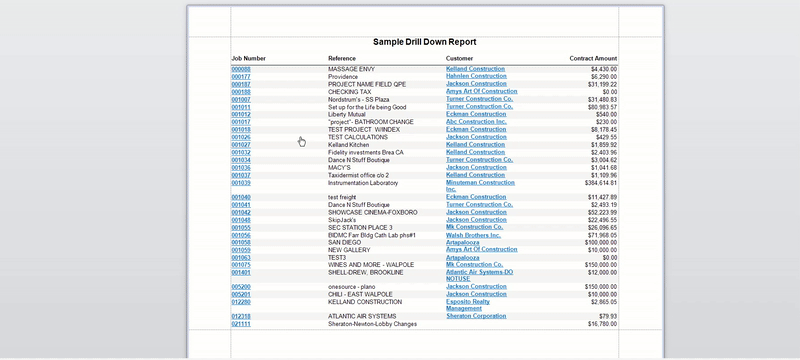Viewport: 800px width, 360px height.
Task: Open job number 012280 link
Action: tap(241, 303)
